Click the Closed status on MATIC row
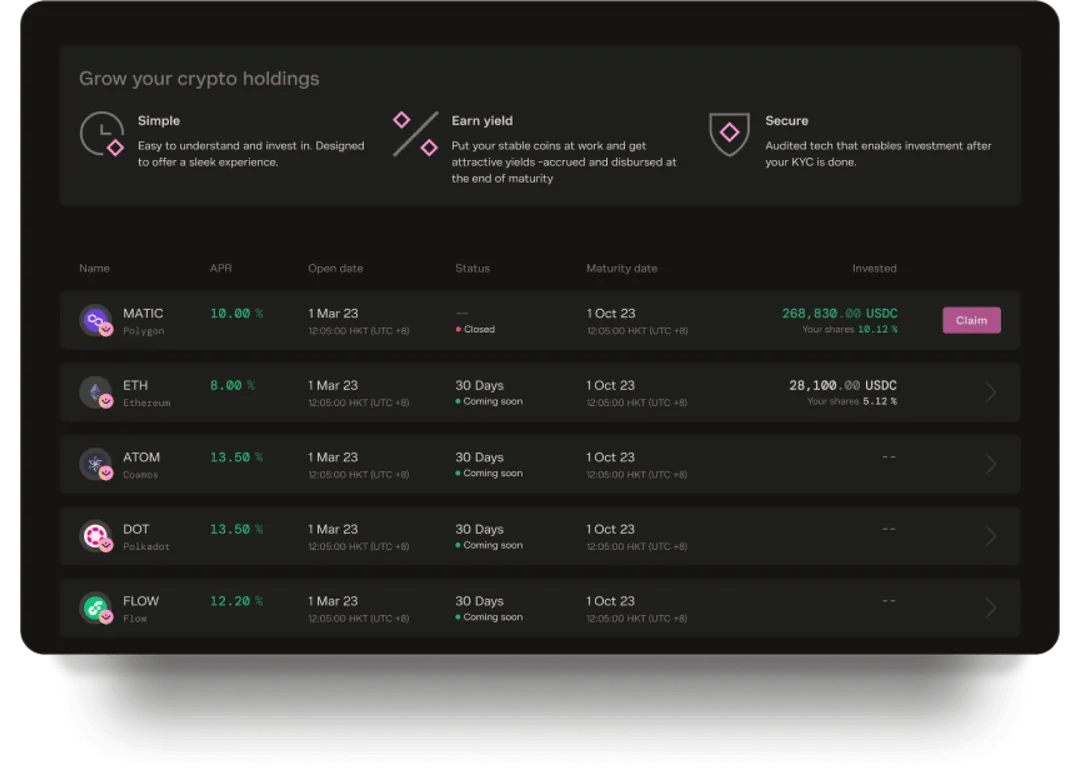 point(475,329)
